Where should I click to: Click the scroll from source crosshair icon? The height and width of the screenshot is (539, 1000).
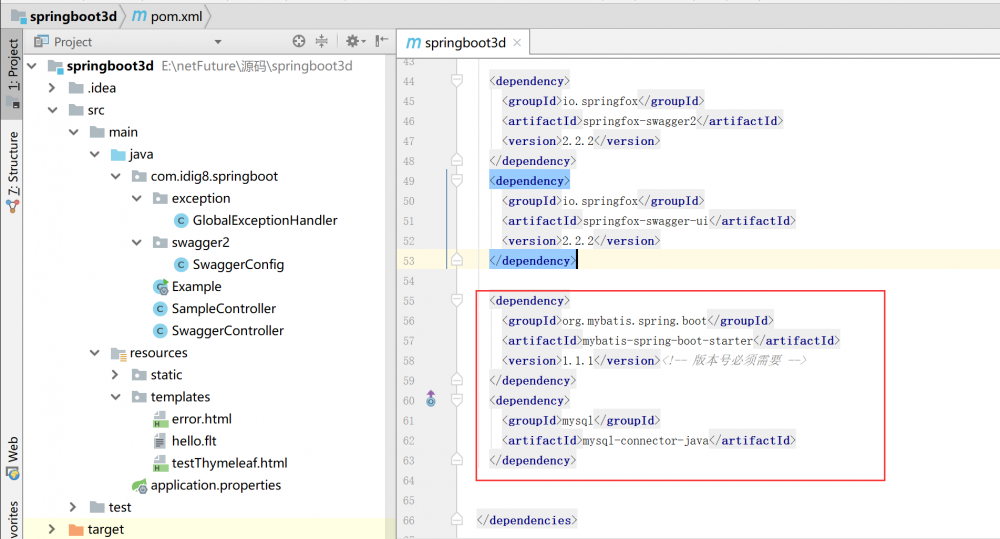298,41
